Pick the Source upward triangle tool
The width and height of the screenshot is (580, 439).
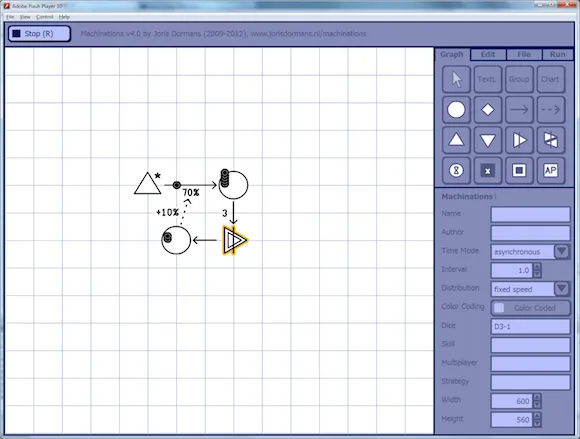click(456, 140)
